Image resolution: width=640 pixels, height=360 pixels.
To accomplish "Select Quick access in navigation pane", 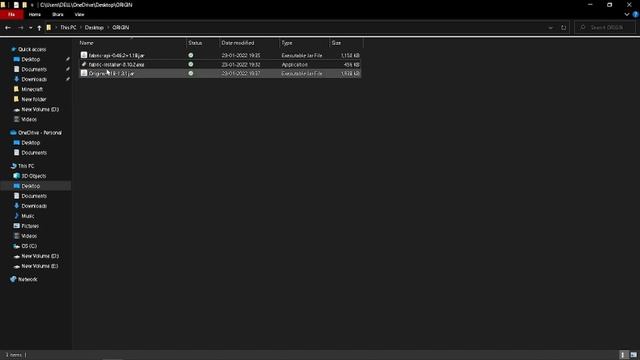I will click(32, 49).
